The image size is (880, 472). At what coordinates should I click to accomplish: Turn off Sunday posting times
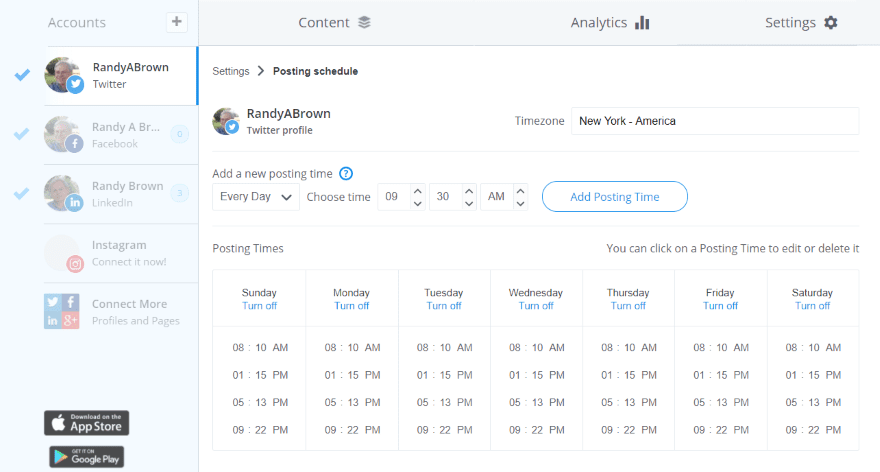[259, 306]
